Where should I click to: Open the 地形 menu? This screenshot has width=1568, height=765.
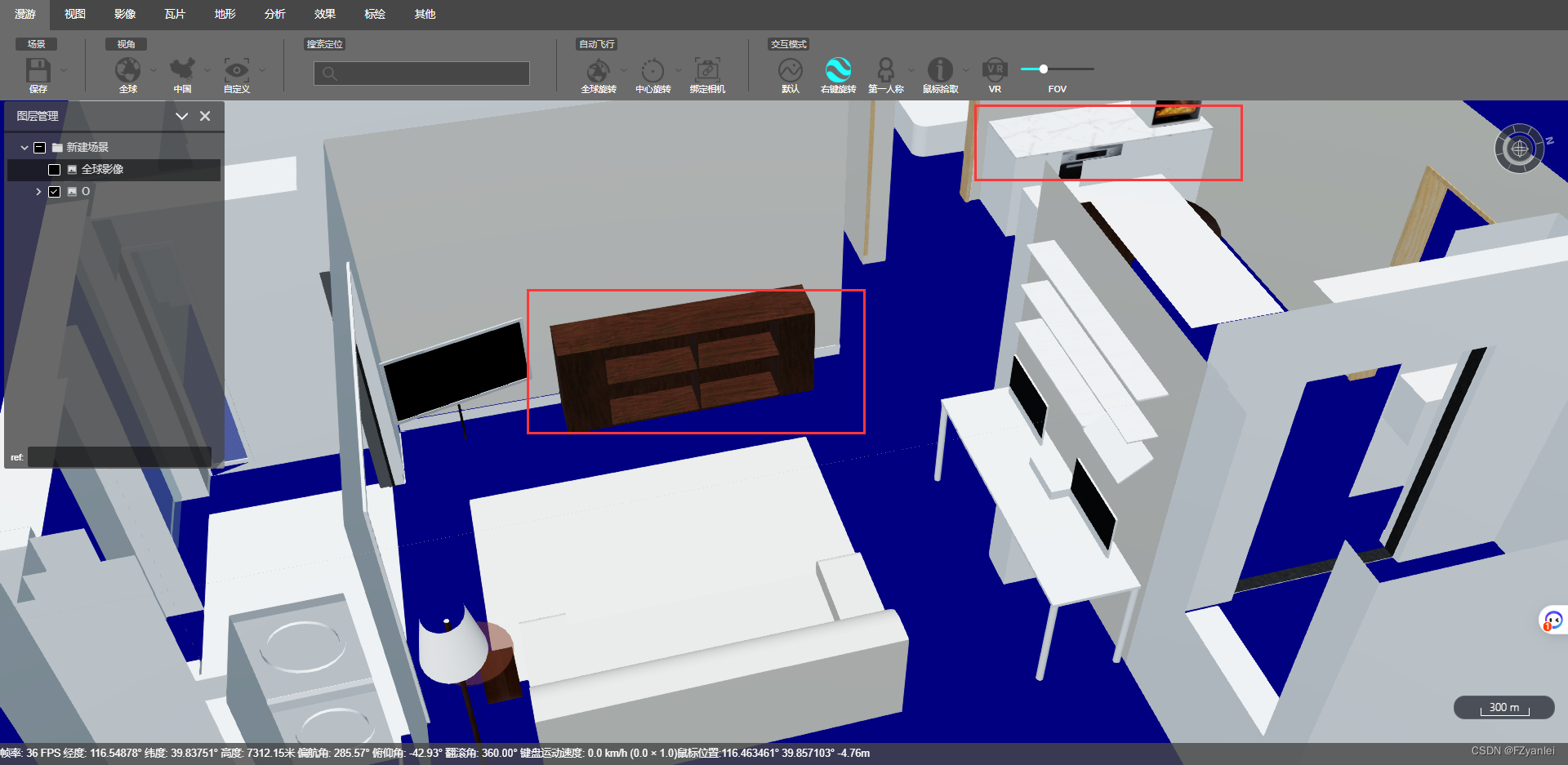point(225,14)
